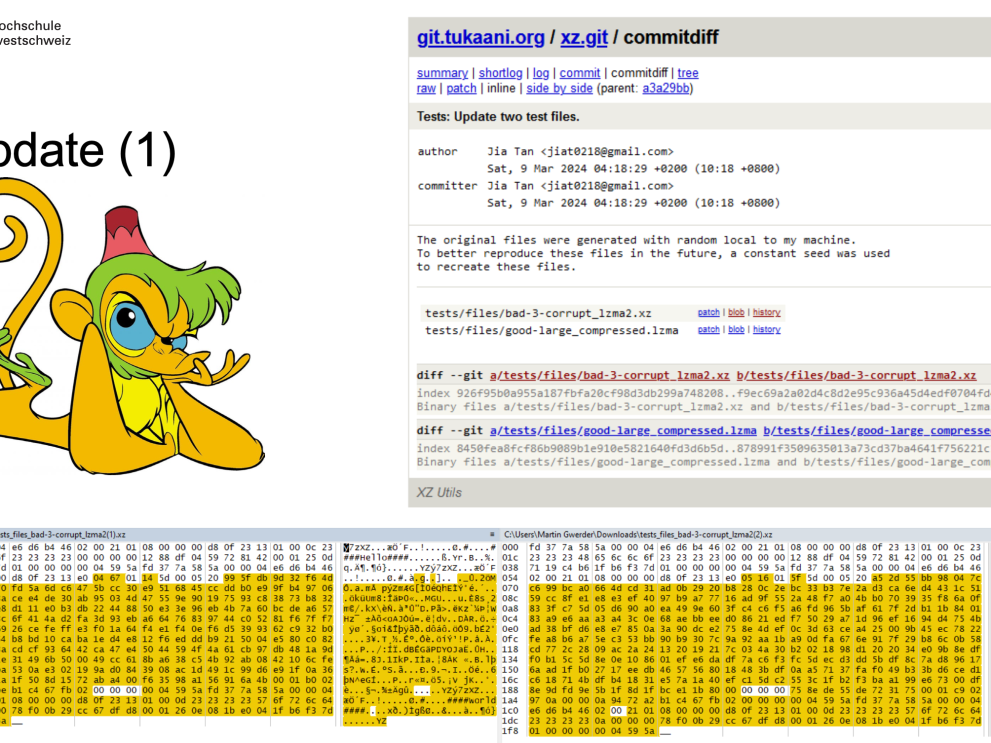View history of good-large_compressed.lzma
The width and height of the screenshot is (991, 743).
(x=767, y=329)
